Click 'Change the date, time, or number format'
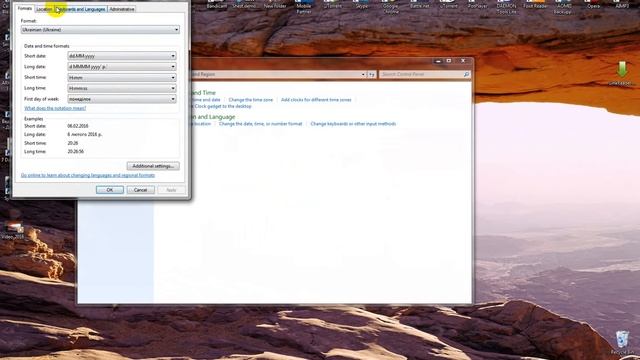Screen dimensions: 640x360 pyautogui.click(x=260, y=124)
